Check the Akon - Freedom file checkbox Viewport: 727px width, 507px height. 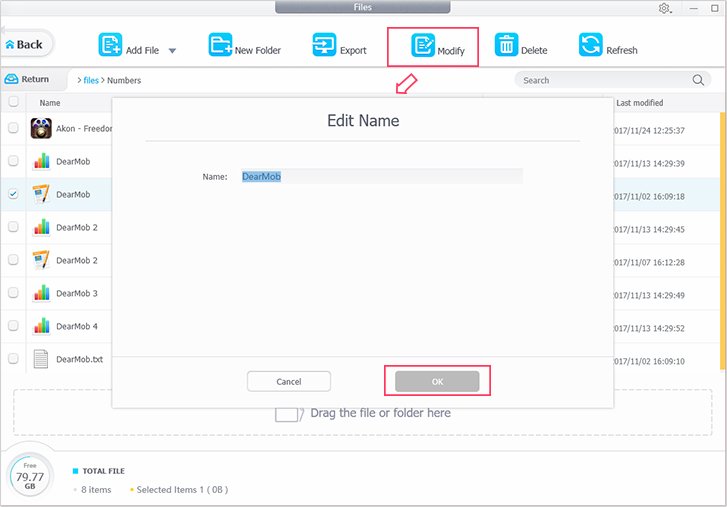(13, 128)
